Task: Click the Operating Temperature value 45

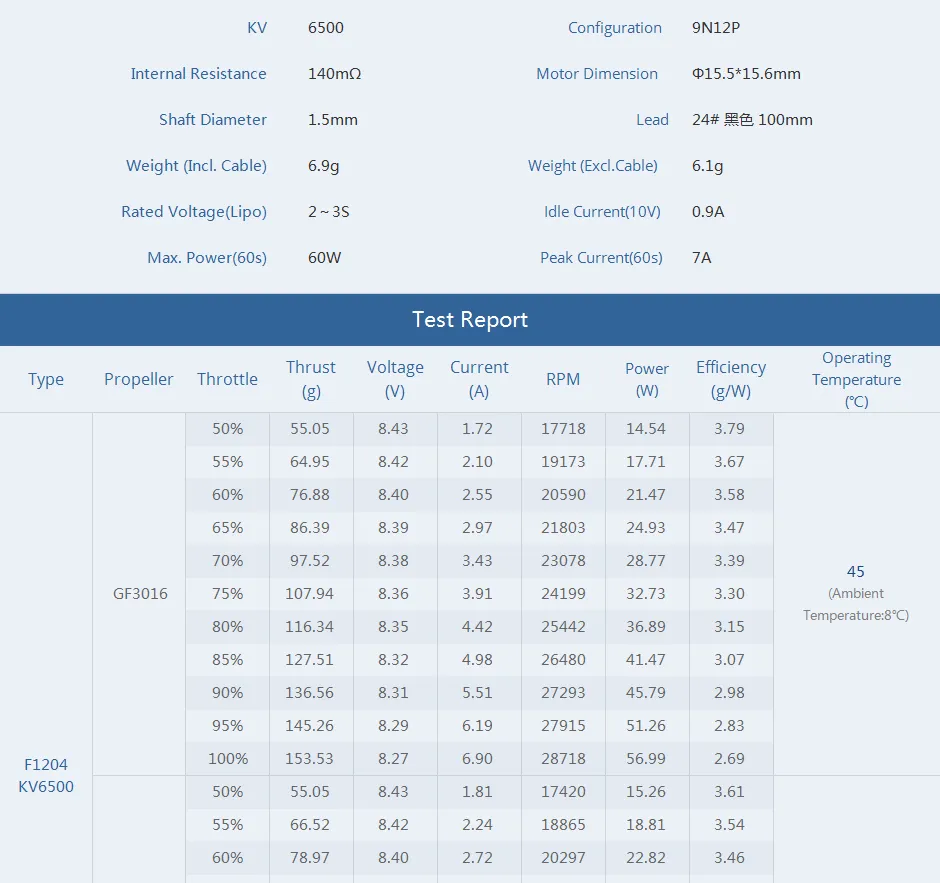Action: pos(856,571)
